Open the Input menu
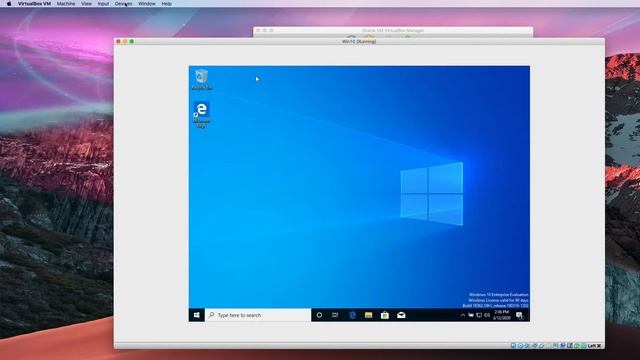This screenshot has height=360, width=640. pyautogui.click(x=103, y=4)
